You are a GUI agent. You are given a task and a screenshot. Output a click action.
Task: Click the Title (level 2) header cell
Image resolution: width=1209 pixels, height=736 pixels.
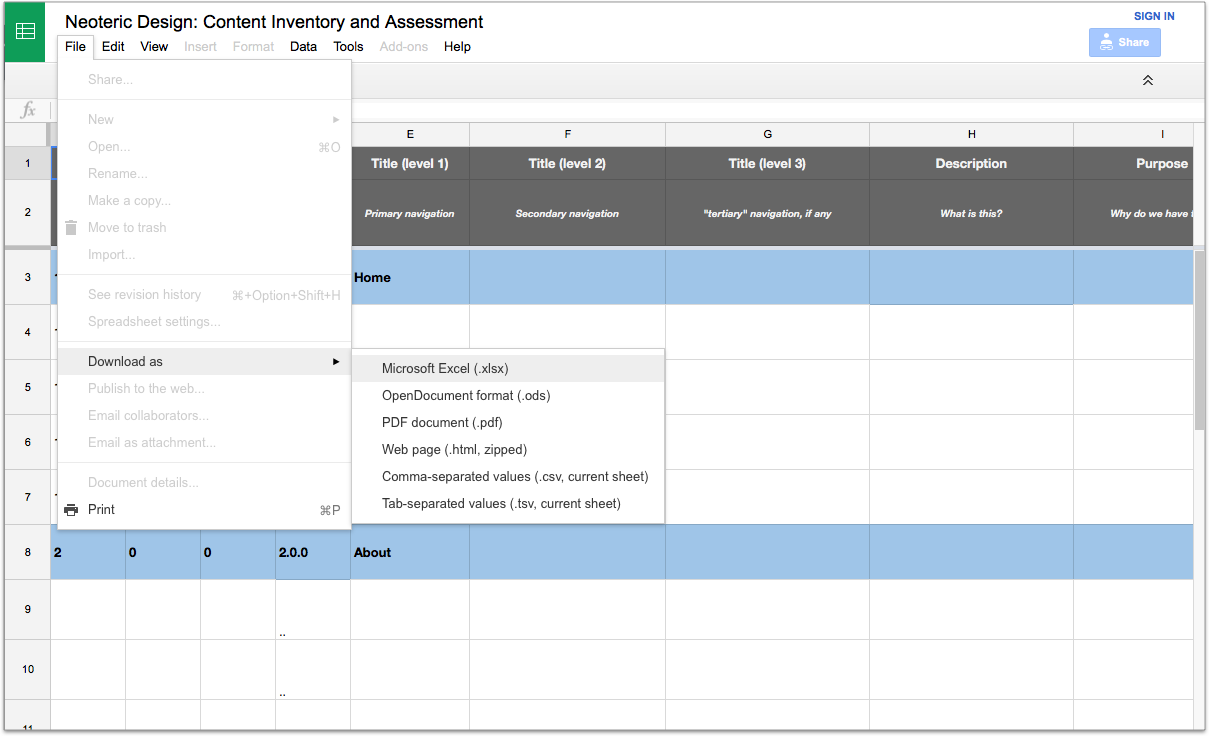[x=568, y=163]
